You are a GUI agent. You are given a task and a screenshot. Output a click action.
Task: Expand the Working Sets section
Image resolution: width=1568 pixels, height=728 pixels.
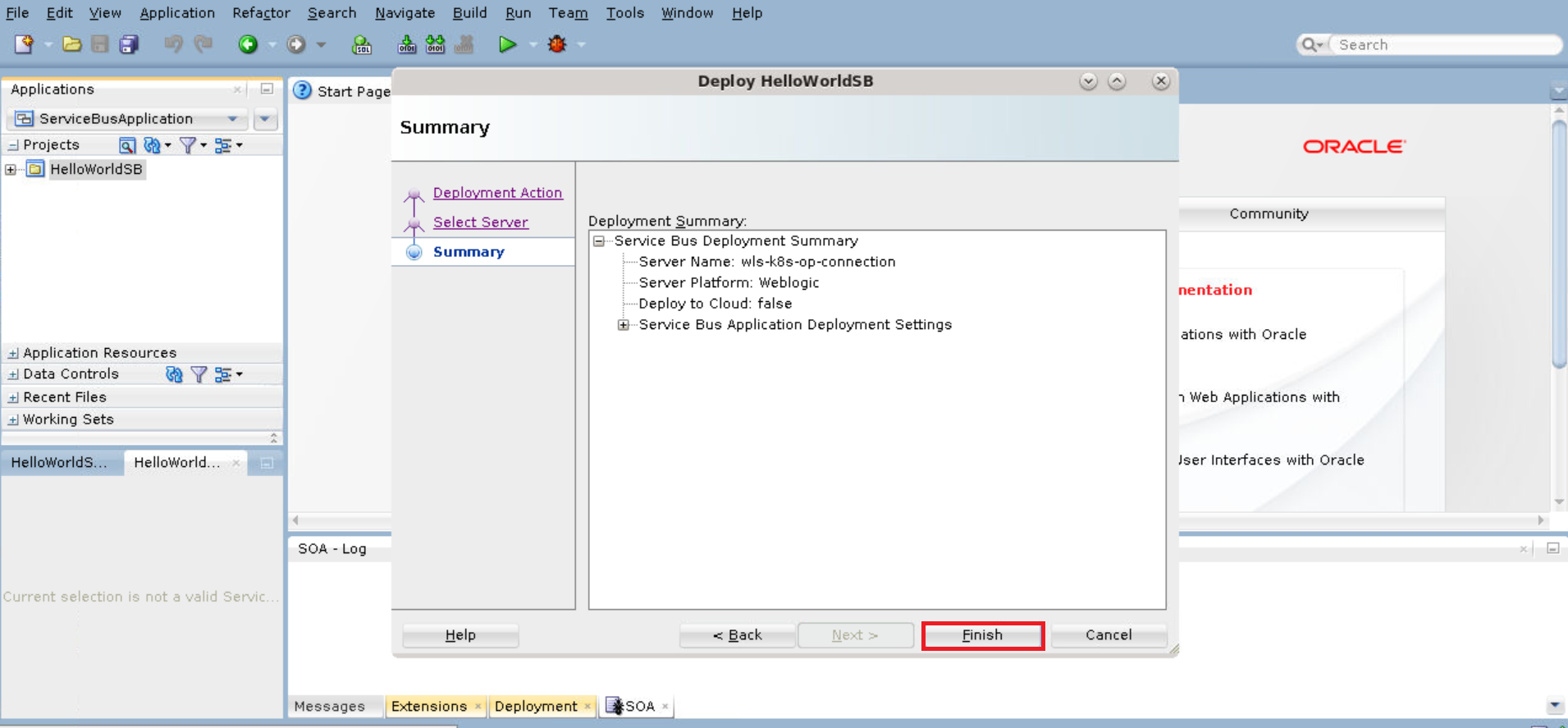[13, 420]
